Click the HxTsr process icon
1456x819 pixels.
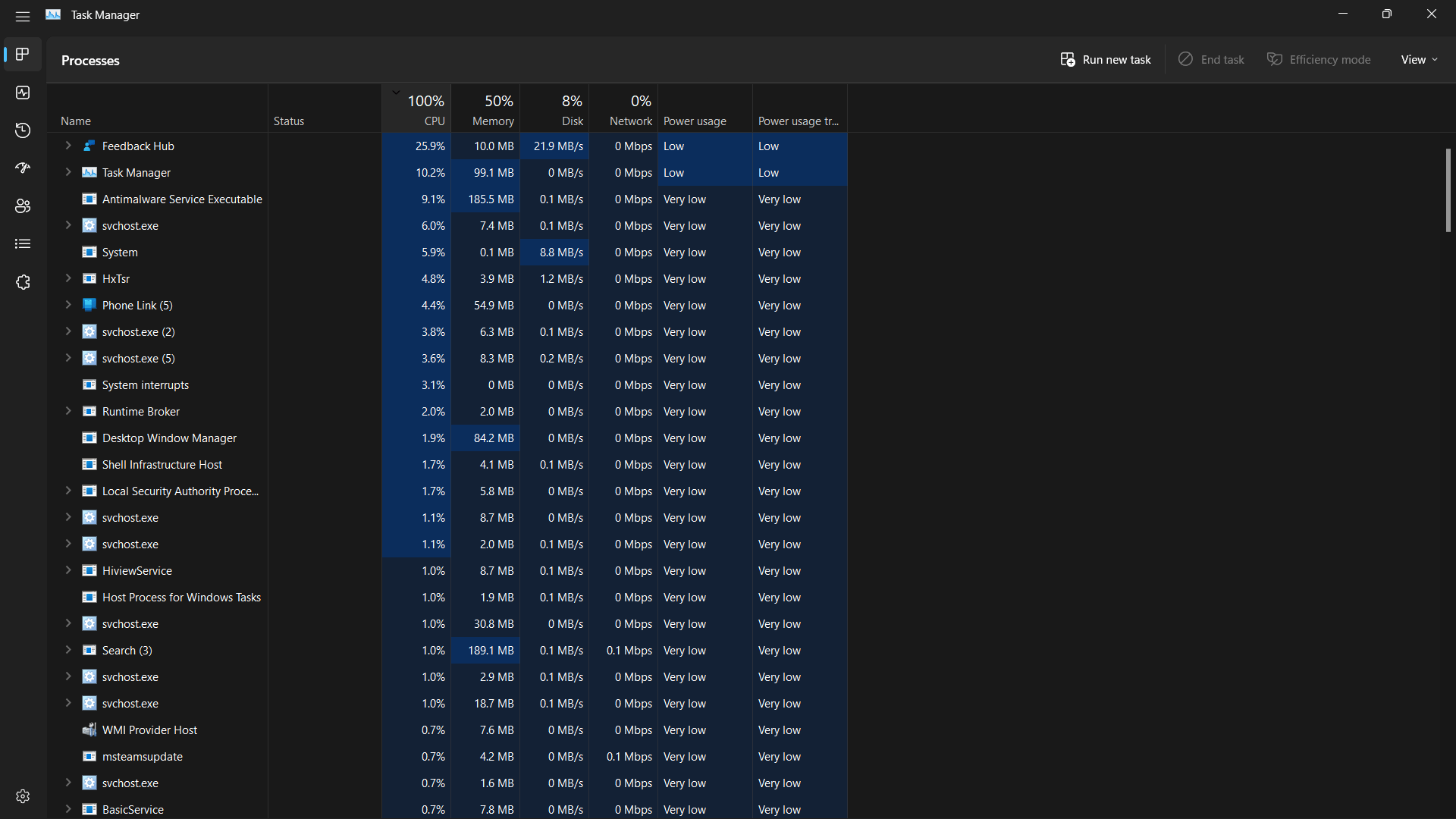[x=89, y=278]
